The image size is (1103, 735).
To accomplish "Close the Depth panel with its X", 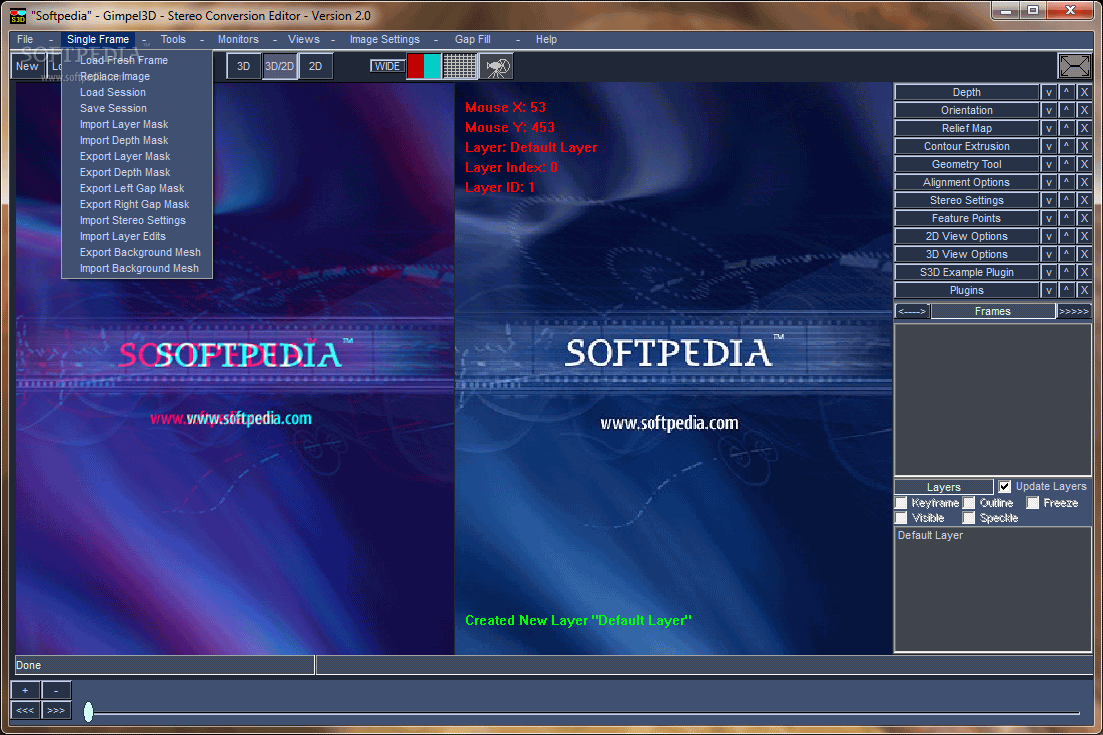I will click(1084, 92).
